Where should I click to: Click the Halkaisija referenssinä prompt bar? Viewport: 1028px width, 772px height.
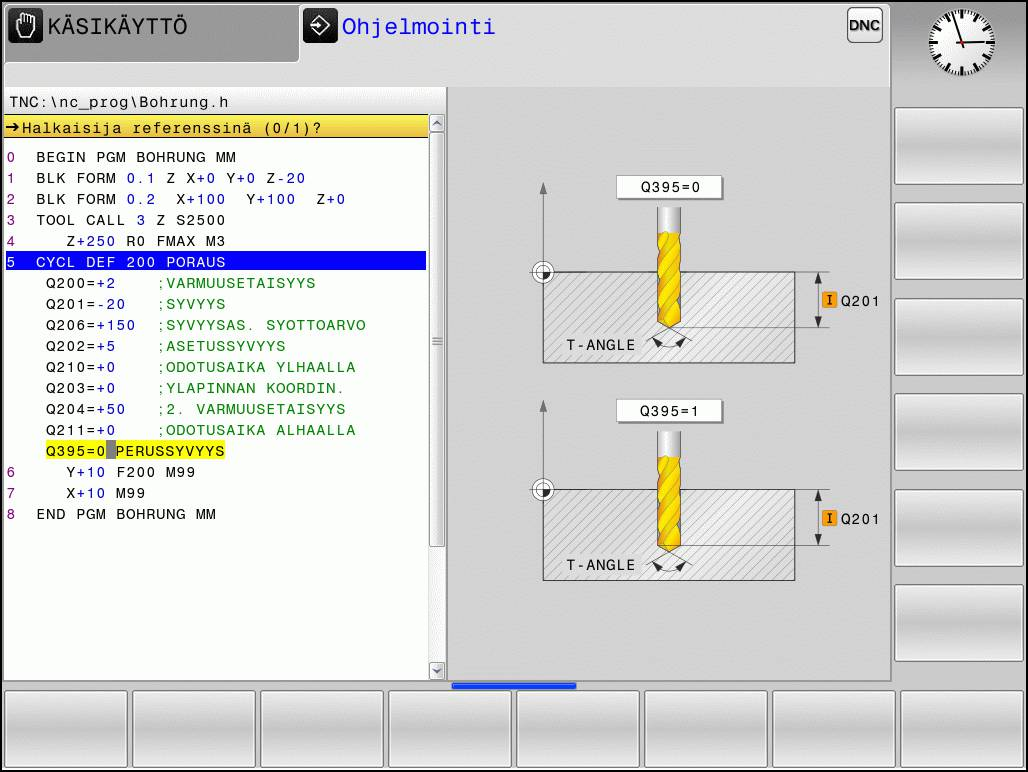[x=216, y=127]
